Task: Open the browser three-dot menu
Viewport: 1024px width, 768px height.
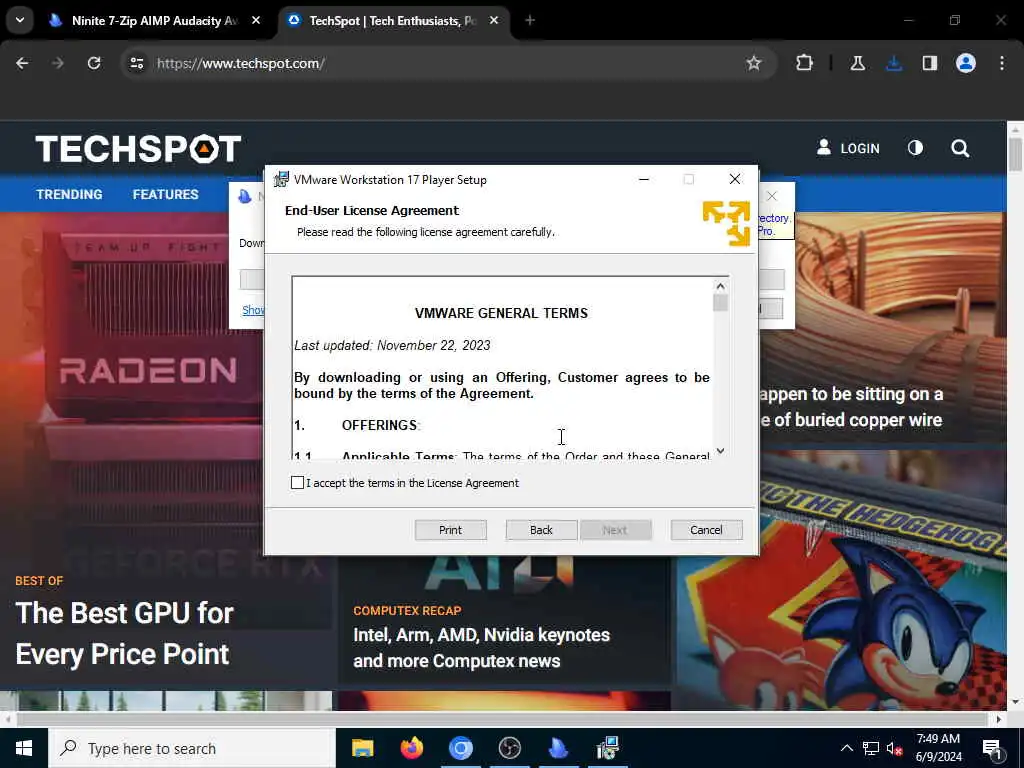Action: click(x=1002, y=63)
